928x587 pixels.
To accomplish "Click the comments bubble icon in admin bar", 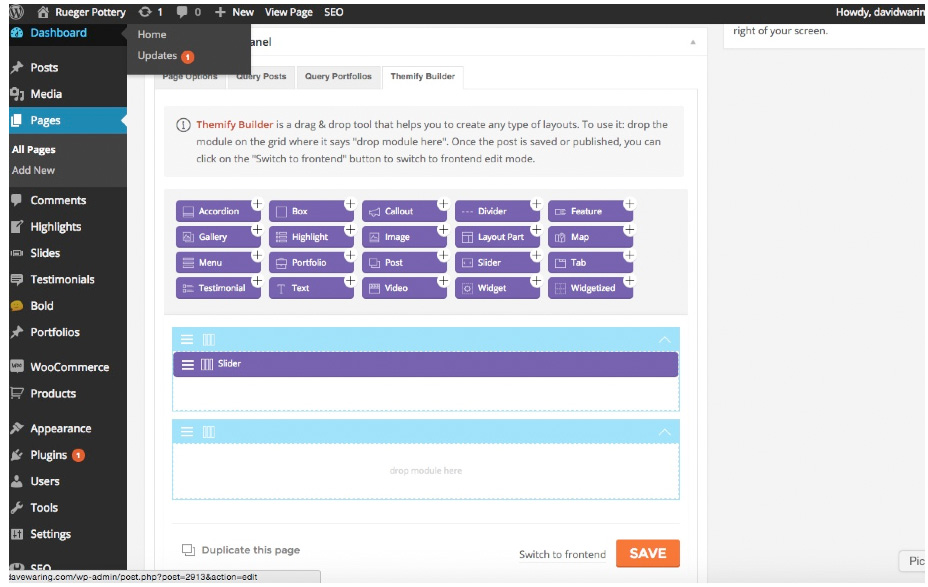I will [x=181, y=12].
